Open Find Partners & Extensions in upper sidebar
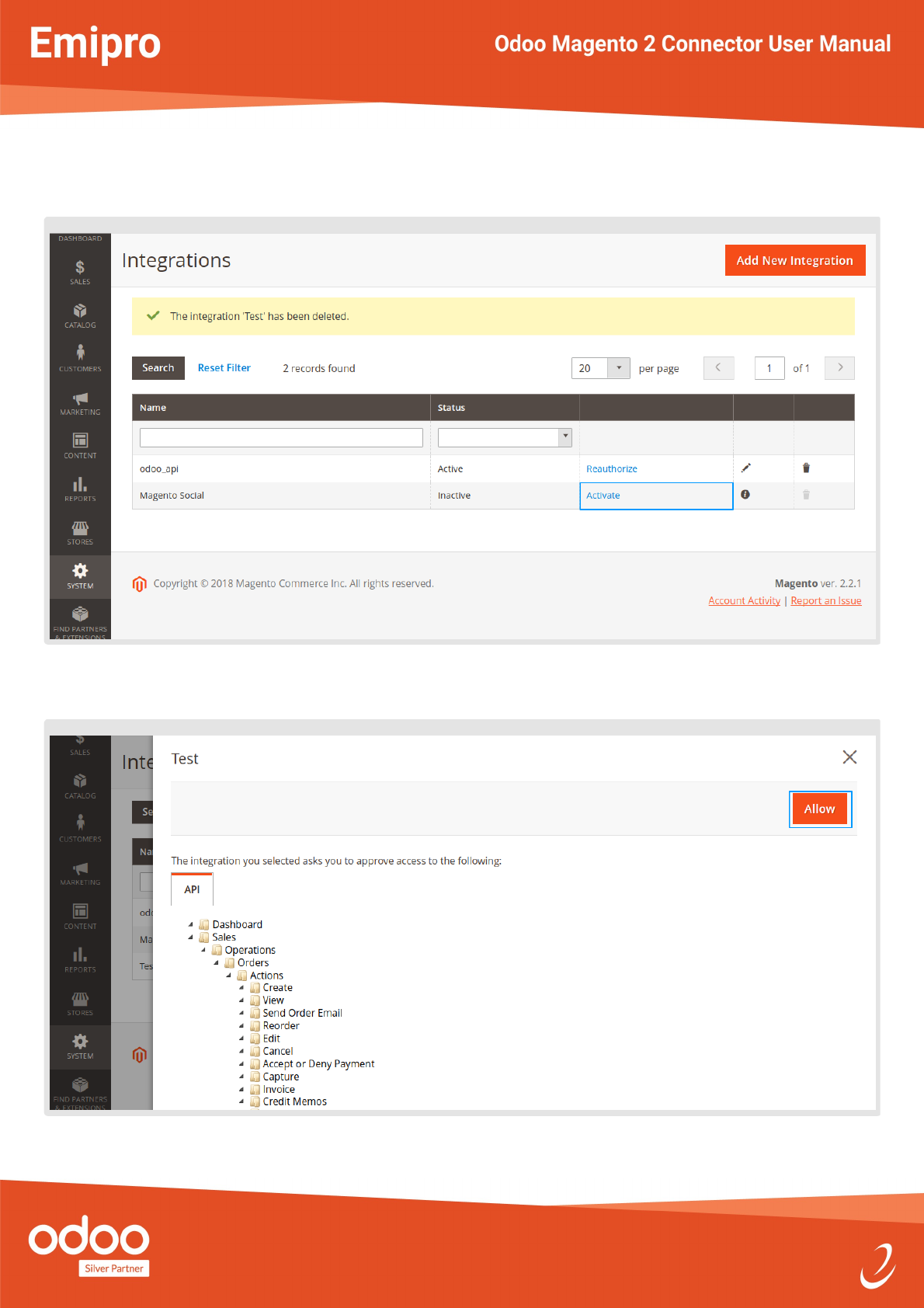Screen dimensions: 924x1308 pyautogui.click(x=80, y=621)
